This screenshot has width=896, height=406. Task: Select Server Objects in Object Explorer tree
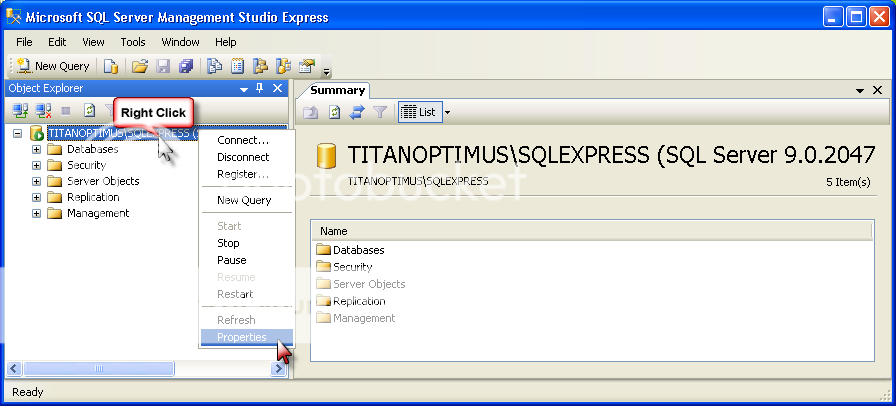click(x=103, y=181)
